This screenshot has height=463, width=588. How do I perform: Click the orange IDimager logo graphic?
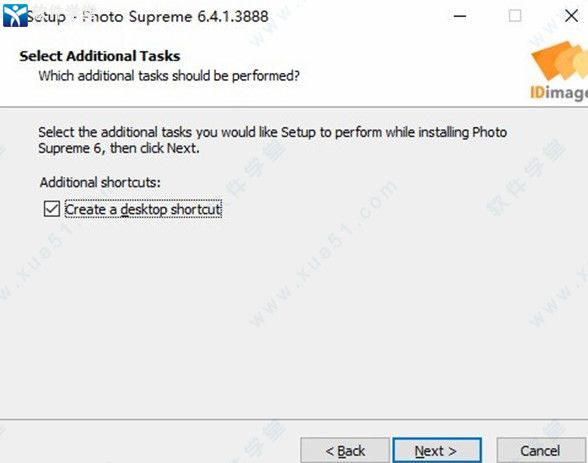tap(560, 61)
